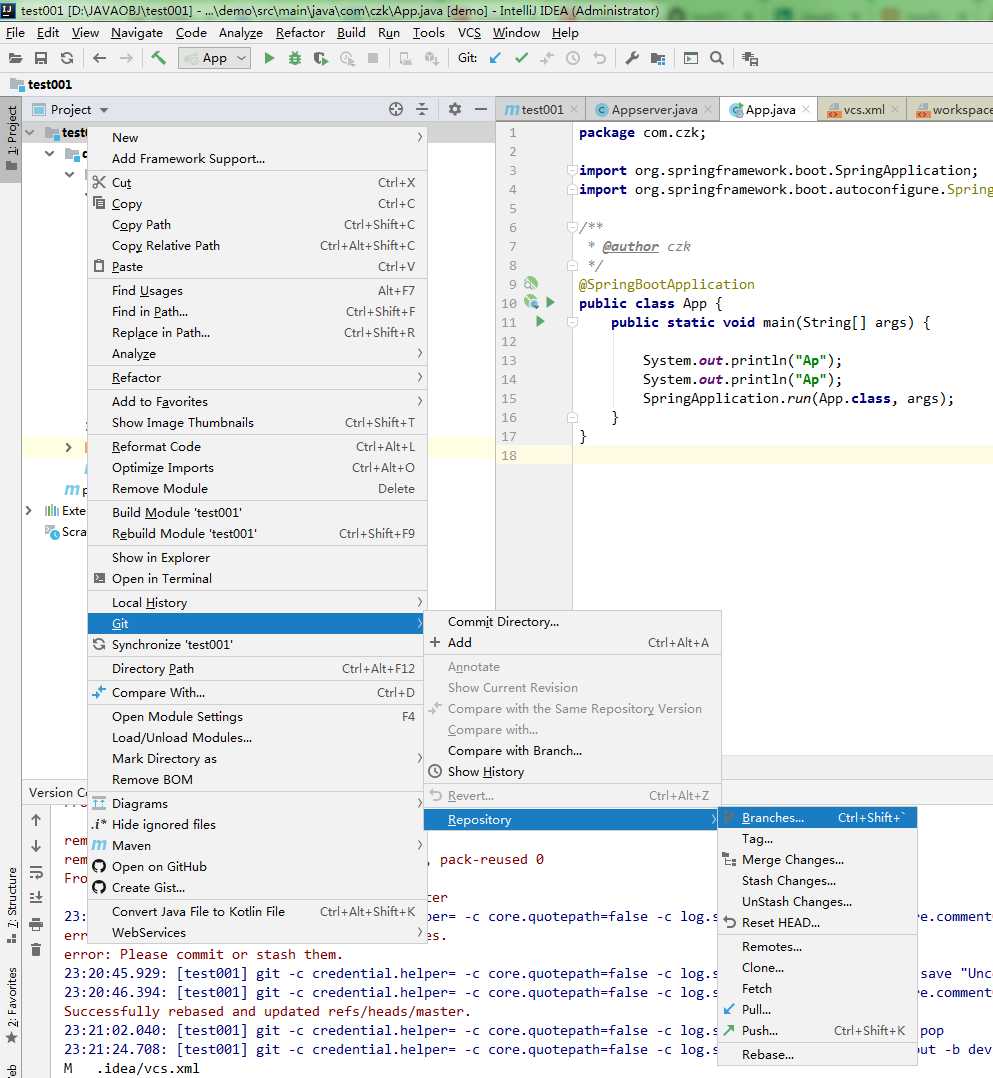
Task: Select Open on GitHub menu entry
Action: pyautogui.click(x=257, y=866)
